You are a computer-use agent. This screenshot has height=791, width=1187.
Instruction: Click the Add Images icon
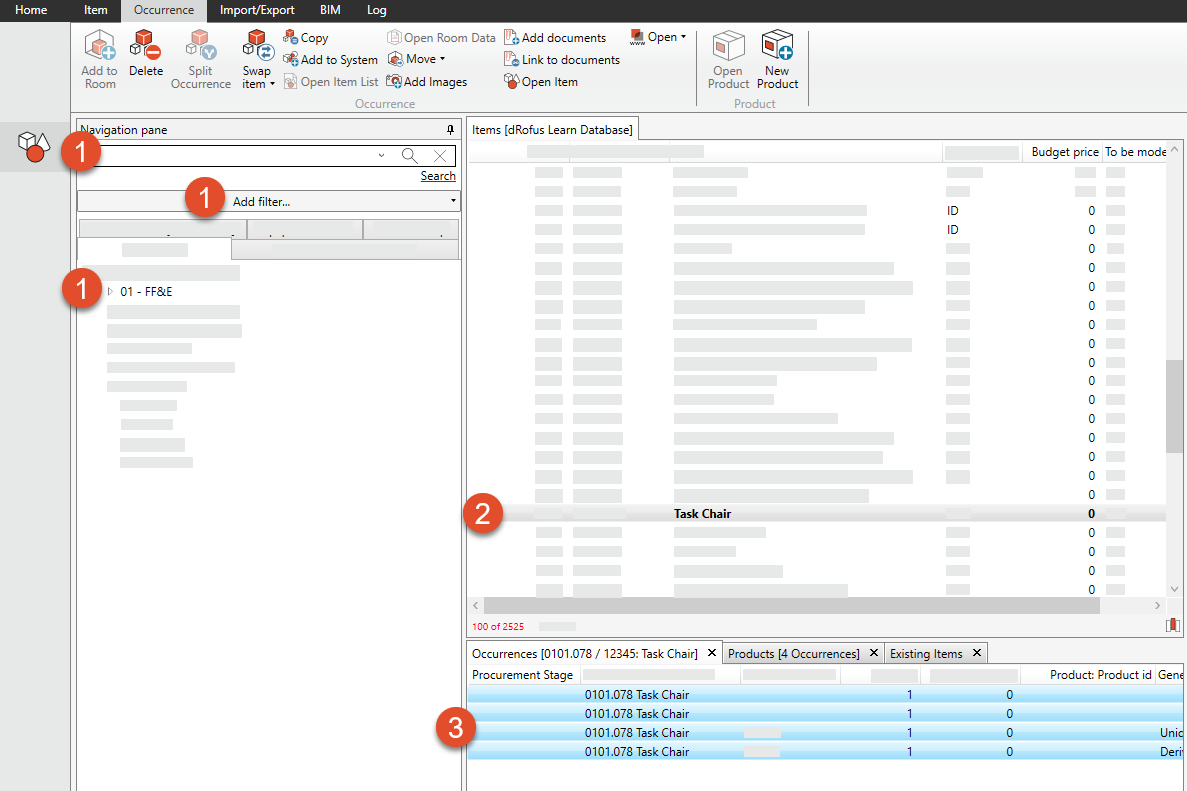[395, 82]
